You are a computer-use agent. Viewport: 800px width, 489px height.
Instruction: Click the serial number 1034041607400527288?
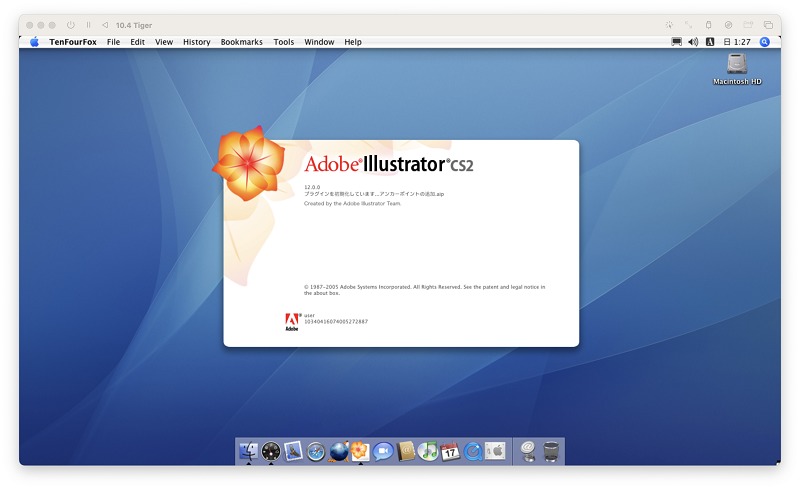coord(336,322)
